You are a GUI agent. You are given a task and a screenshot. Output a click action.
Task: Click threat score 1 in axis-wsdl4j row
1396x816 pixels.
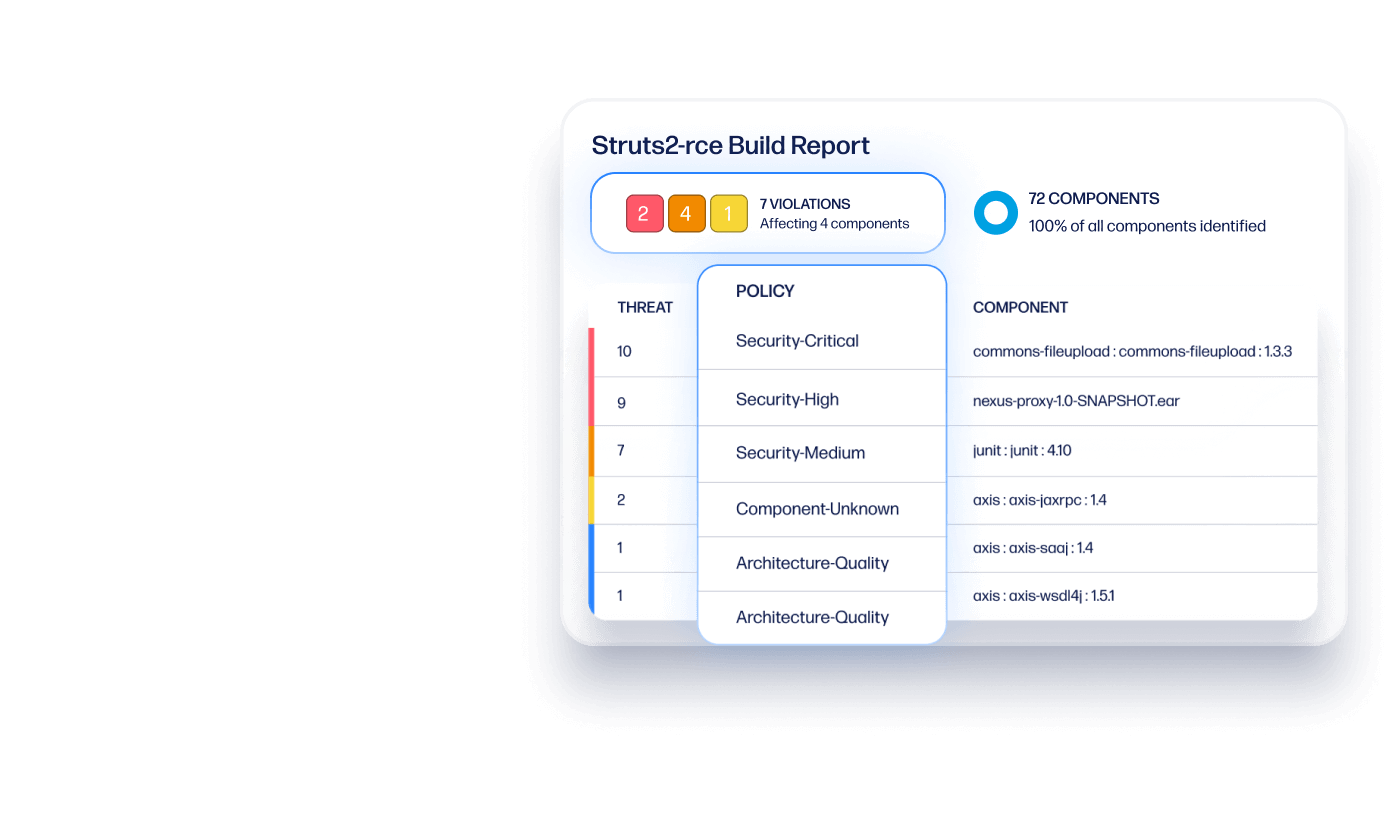(620, 596)
